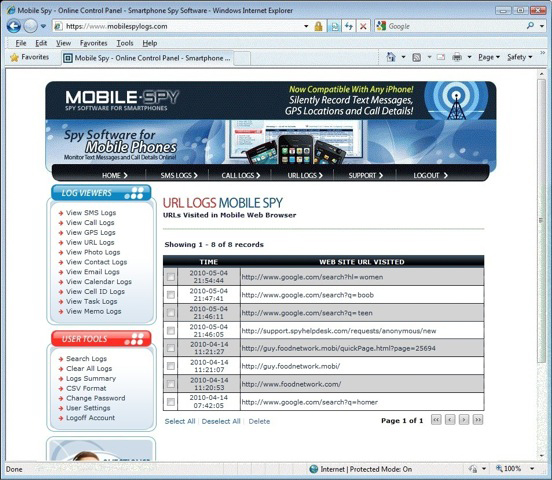Screen dimensions: 552x480
Task: Check the box for www.foodnetwork.com row
Action: [x=171, y=384]
